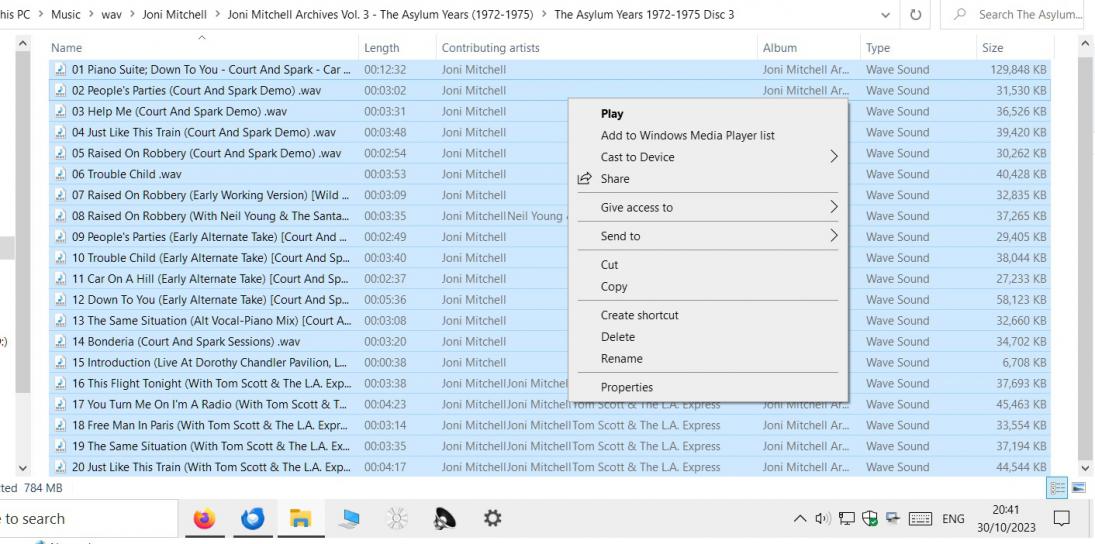Switch to large icons view in status bar
This screenshot has height=544, width=1095.
pos(1080,487)
